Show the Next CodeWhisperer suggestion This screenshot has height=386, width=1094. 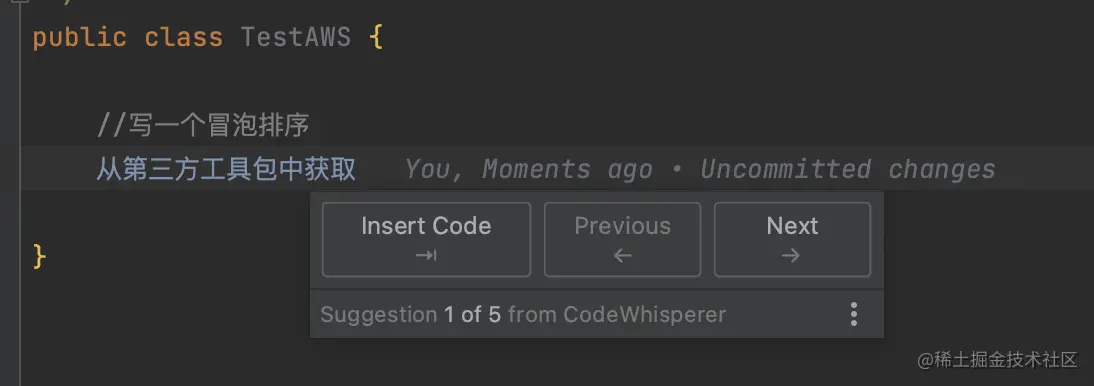[x=793, y=239]
